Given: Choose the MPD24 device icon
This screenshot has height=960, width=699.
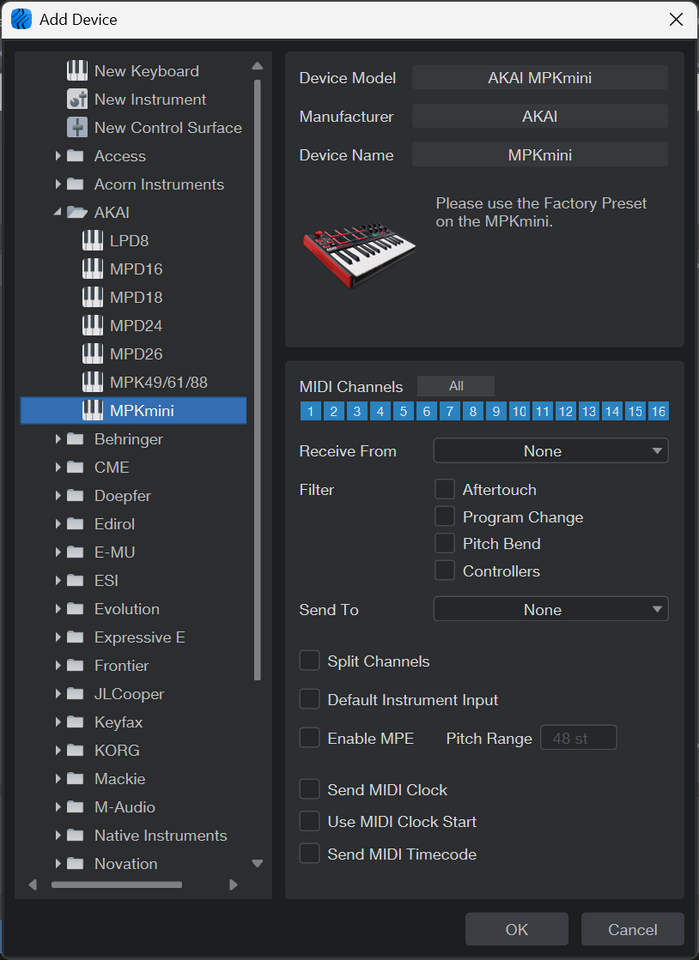Looking at the screenshot, I should point(93,326).
